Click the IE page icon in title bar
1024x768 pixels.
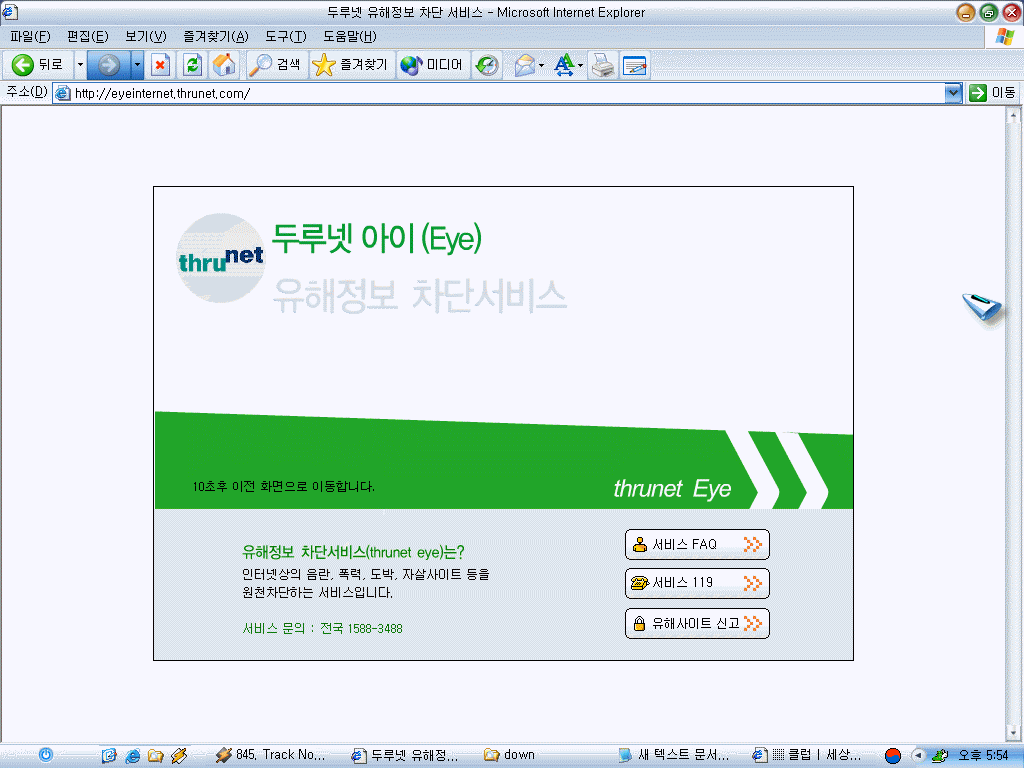pos(10,12)
